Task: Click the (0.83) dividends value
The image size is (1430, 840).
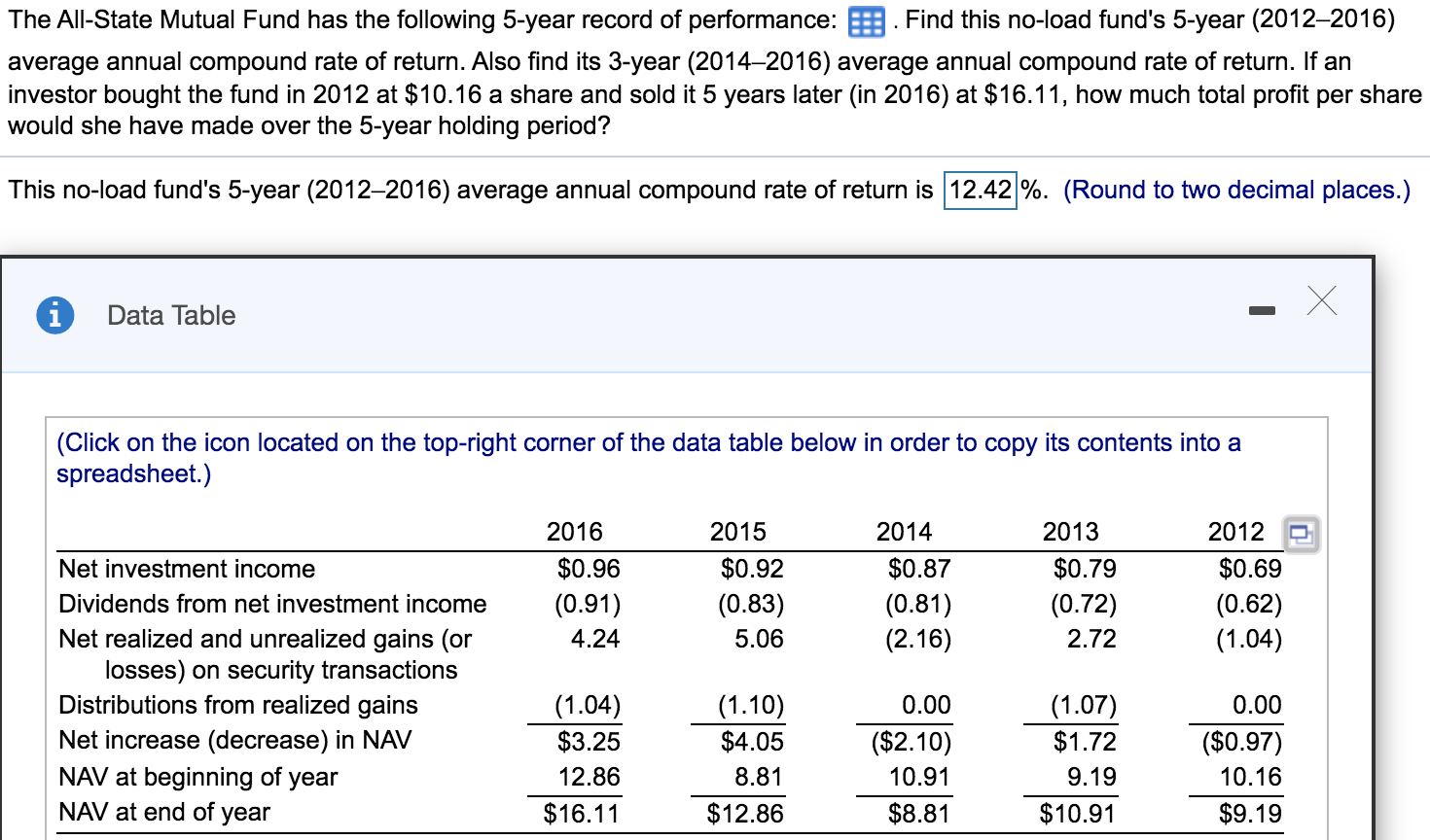Action: click(751, 604)
